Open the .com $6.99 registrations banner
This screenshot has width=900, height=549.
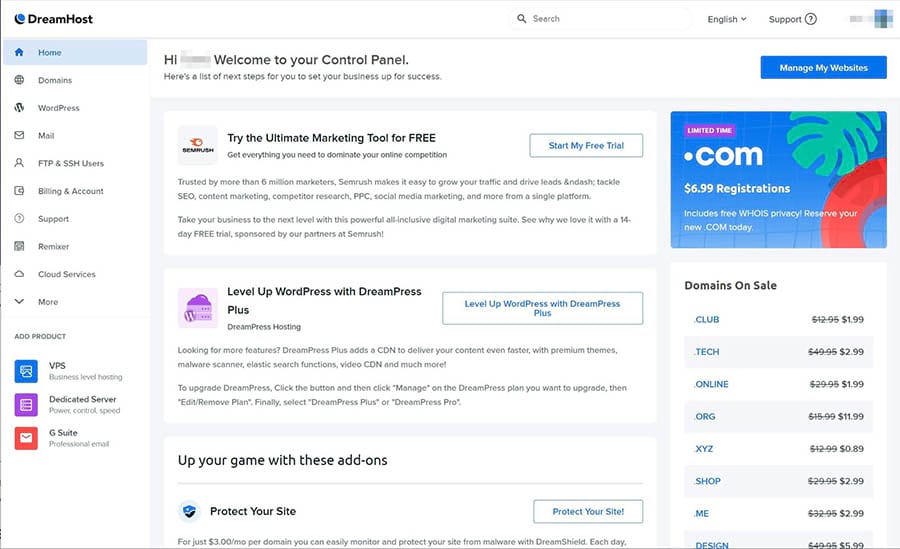point(778,180)
